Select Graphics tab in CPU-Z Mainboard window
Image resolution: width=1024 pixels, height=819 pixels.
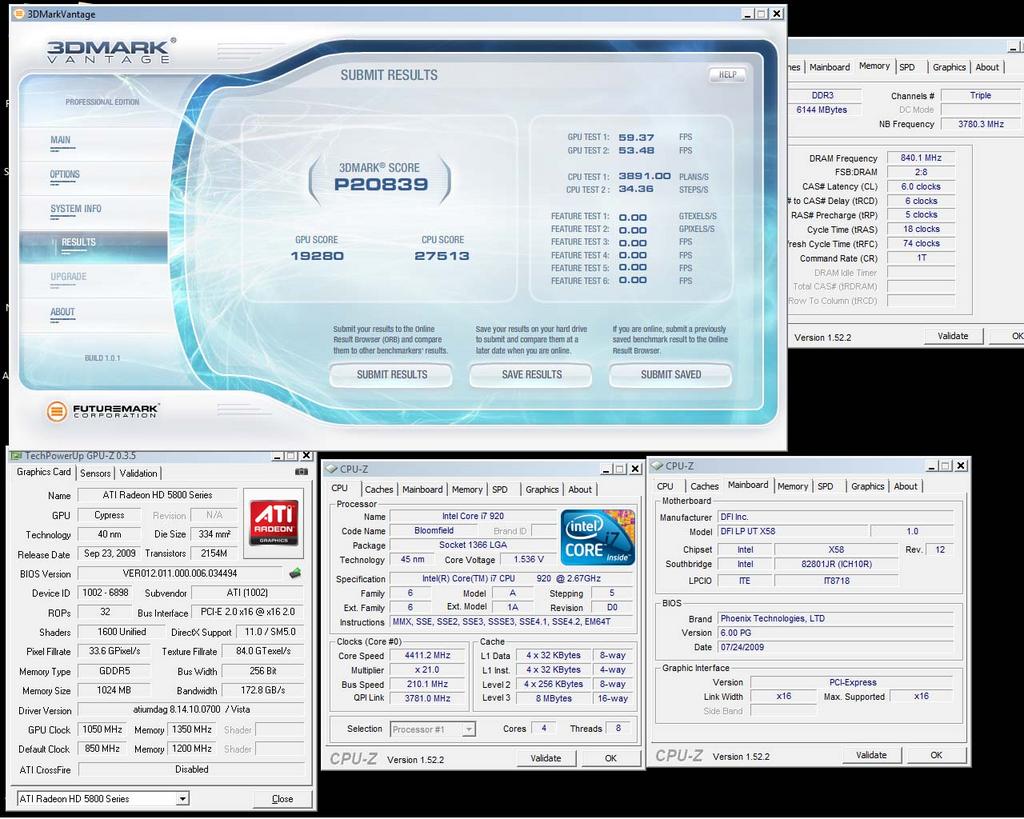[x=867, y=486]
